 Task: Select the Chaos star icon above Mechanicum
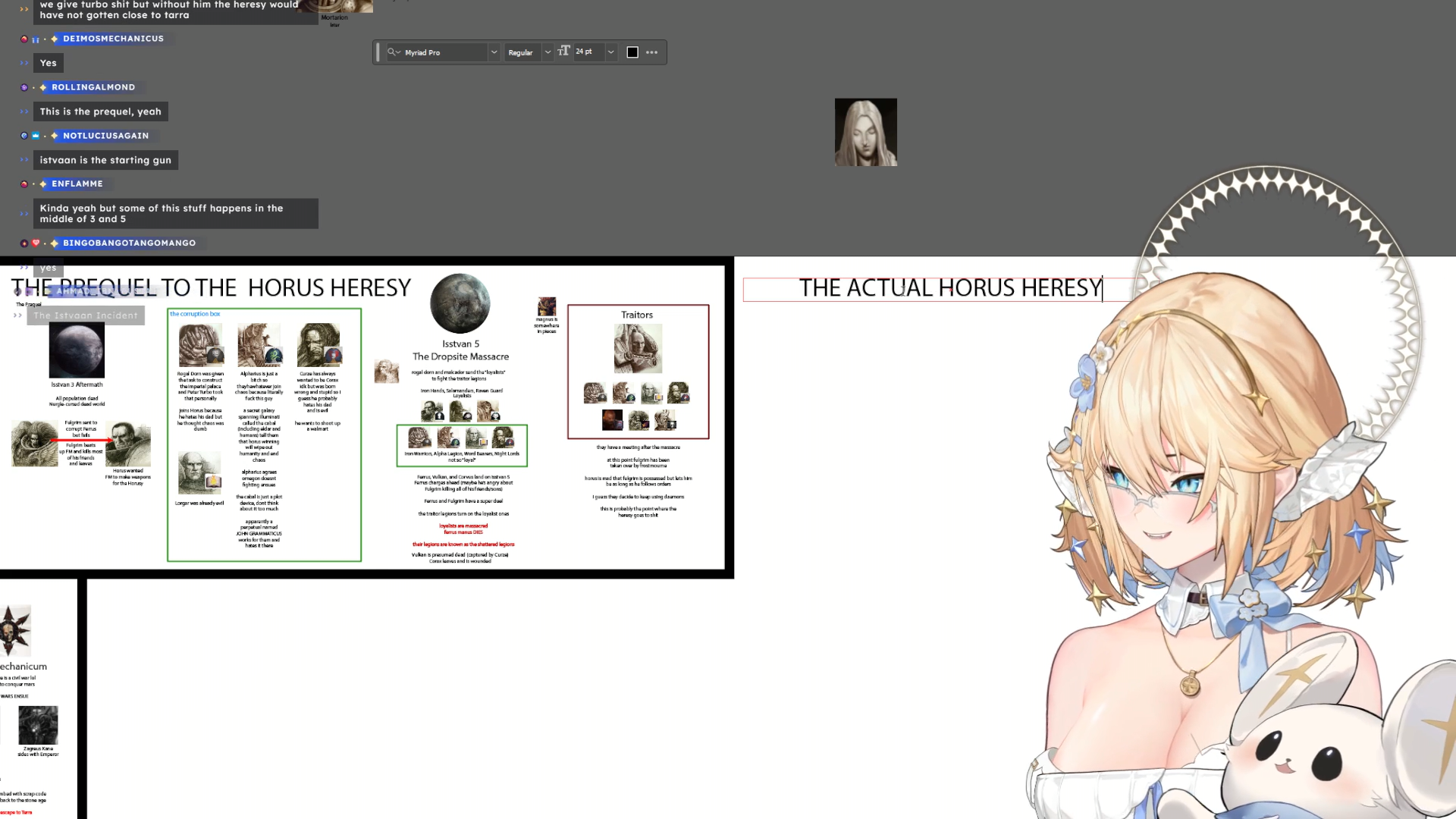[15, 630]
